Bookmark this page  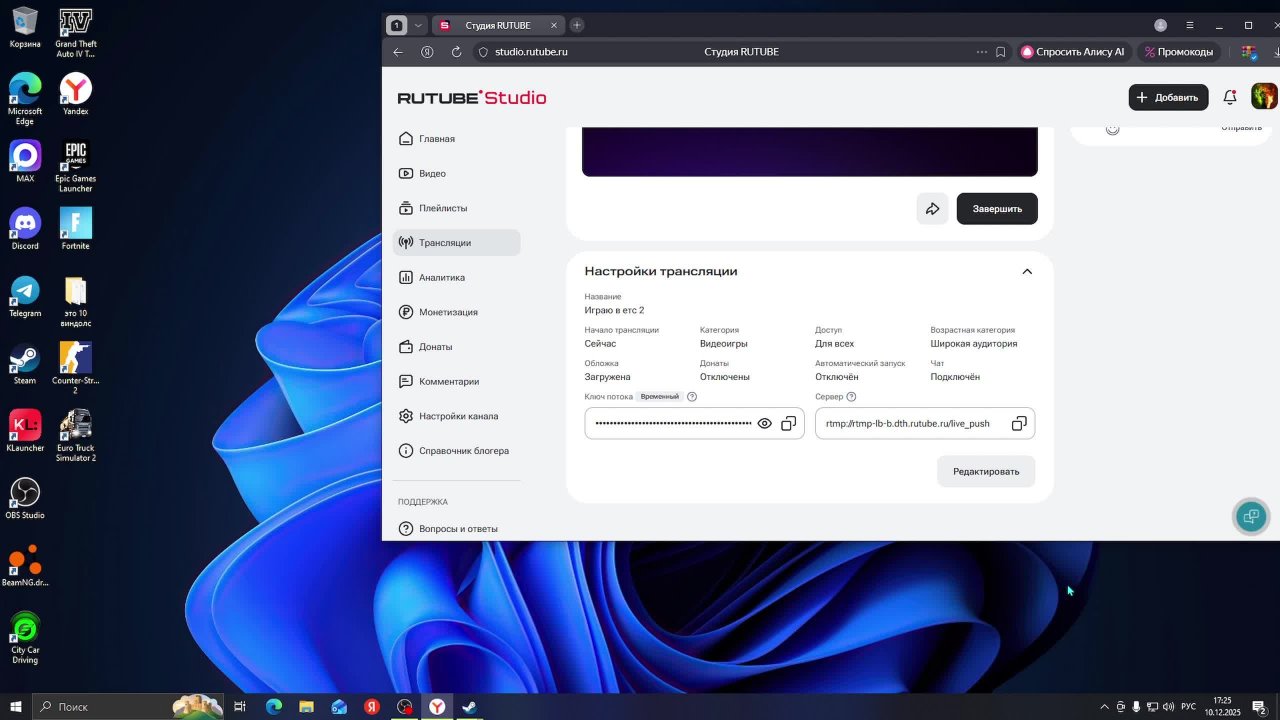click(x=1001, y=52)
